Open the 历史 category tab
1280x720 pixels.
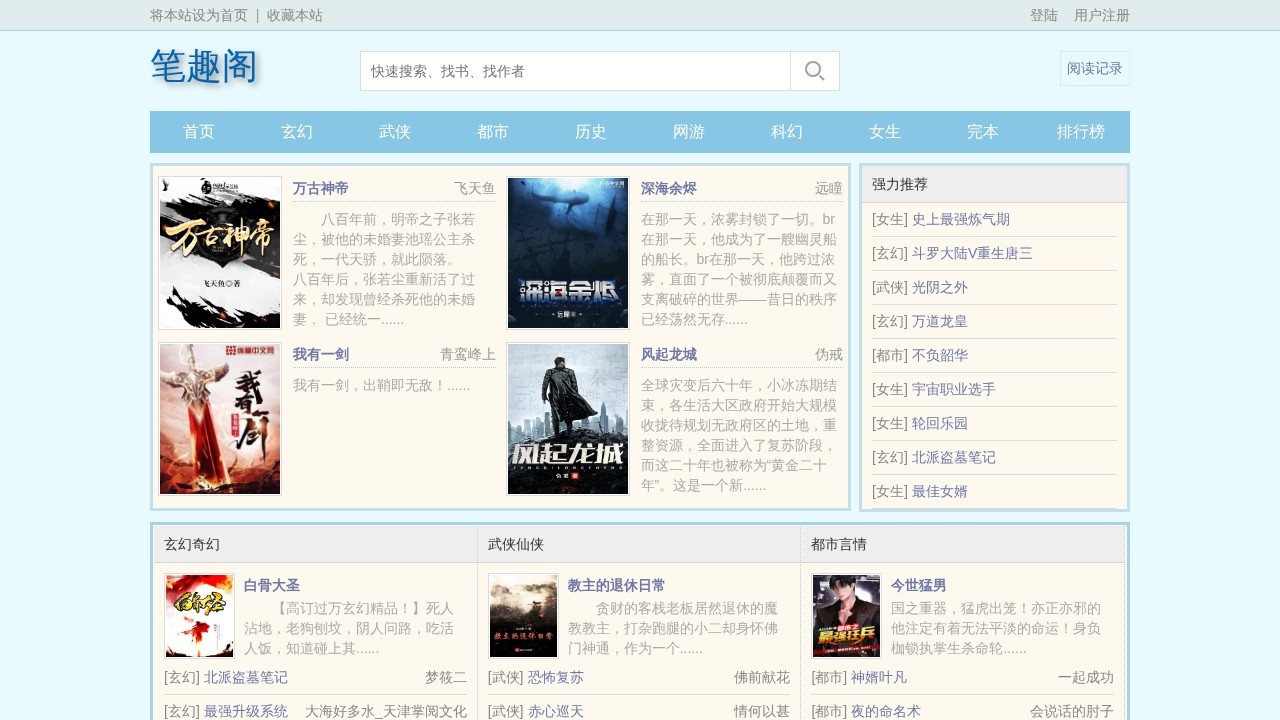(591, 132)
